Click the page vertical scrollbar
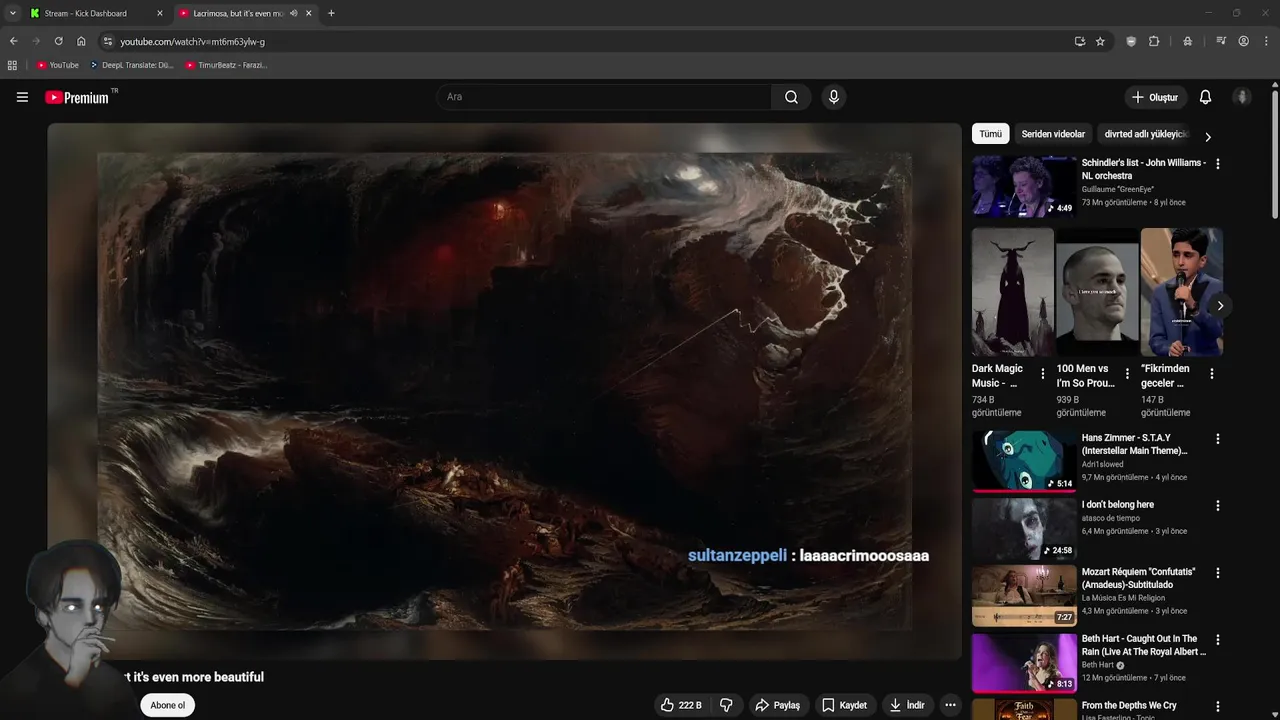The width and height of the screenshot is (1280, 720). pyautogui.click(x=1275, y=155)
